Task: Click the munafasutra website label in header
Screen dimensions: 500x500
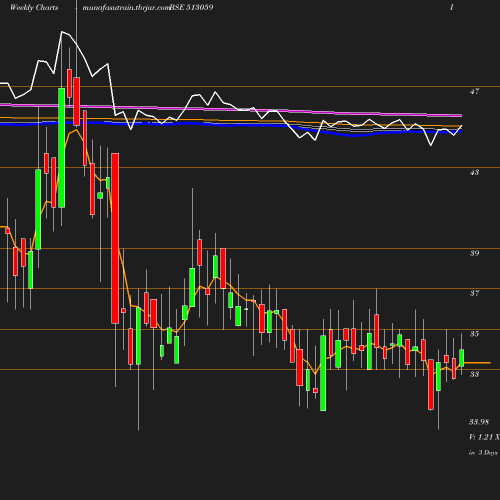Action: pos(126,7)
